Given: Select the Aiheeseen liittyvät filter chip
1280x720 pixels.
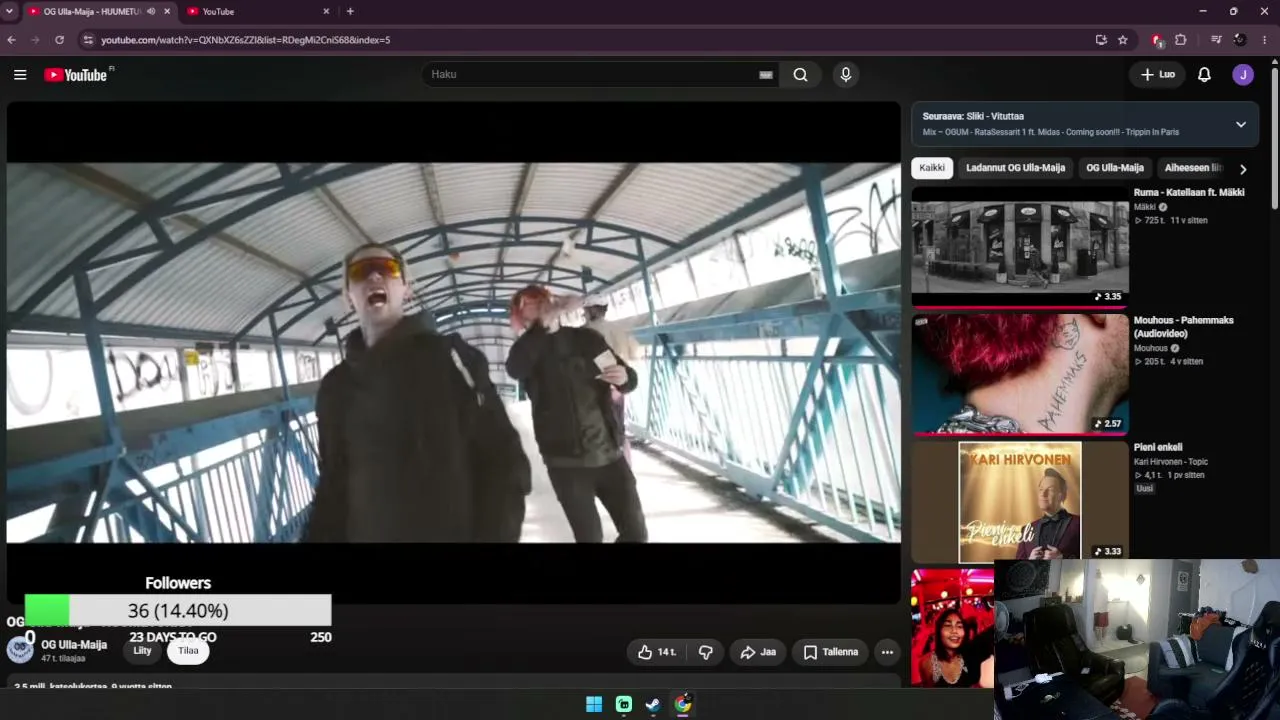Looking at the screenshot, I should (1193, 168).
